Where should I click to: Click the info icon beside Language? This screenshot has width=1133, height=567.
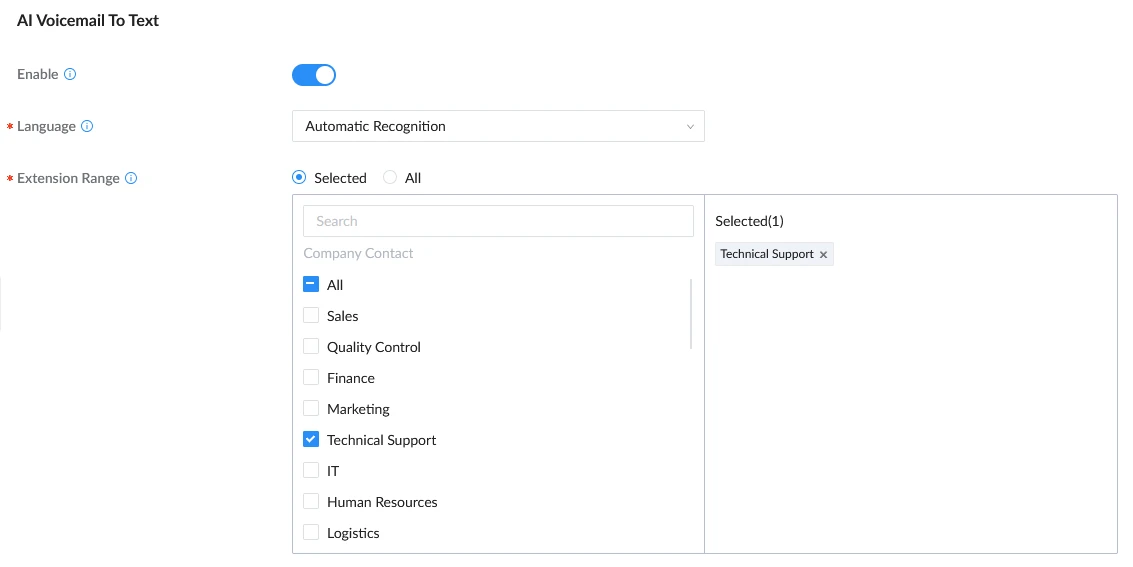click(x=87, y=126)
